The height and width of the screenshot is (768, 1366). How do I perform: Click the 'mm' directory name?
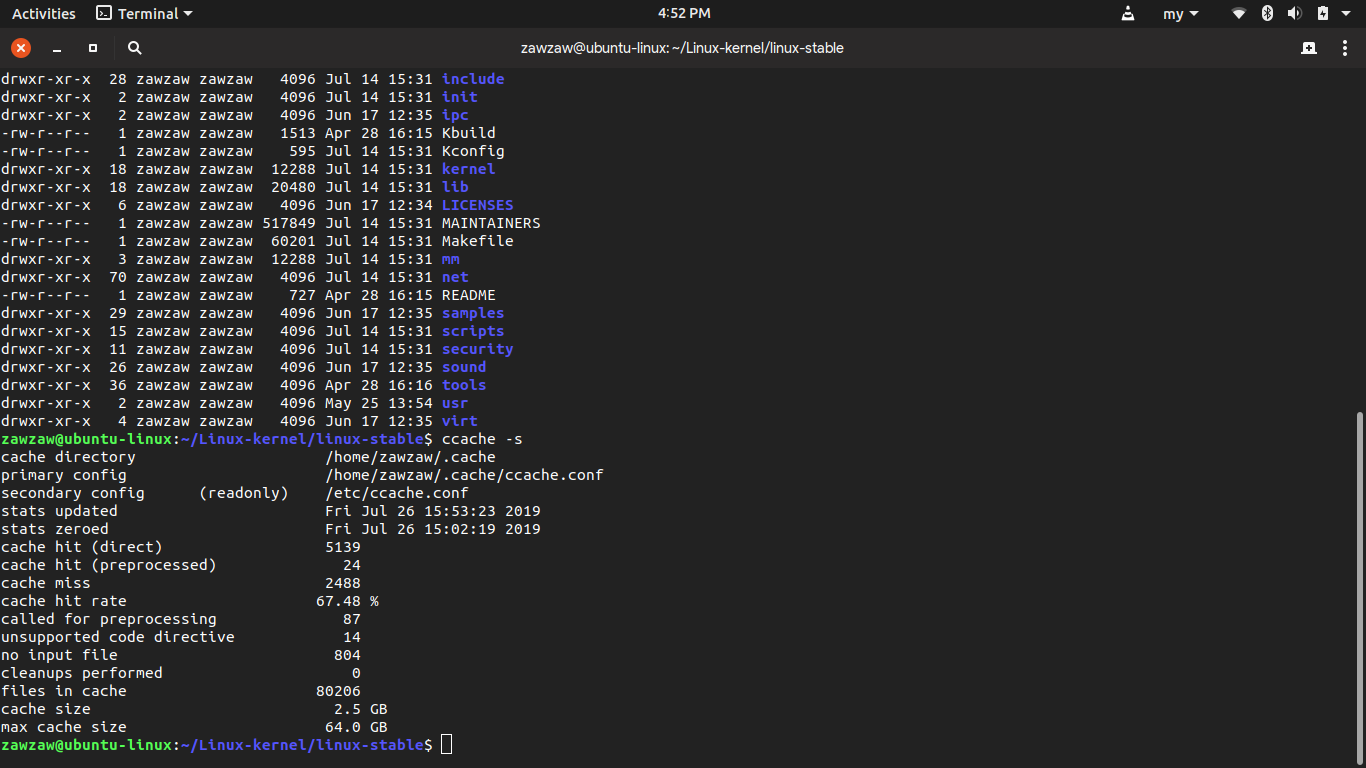coord(451,259)
